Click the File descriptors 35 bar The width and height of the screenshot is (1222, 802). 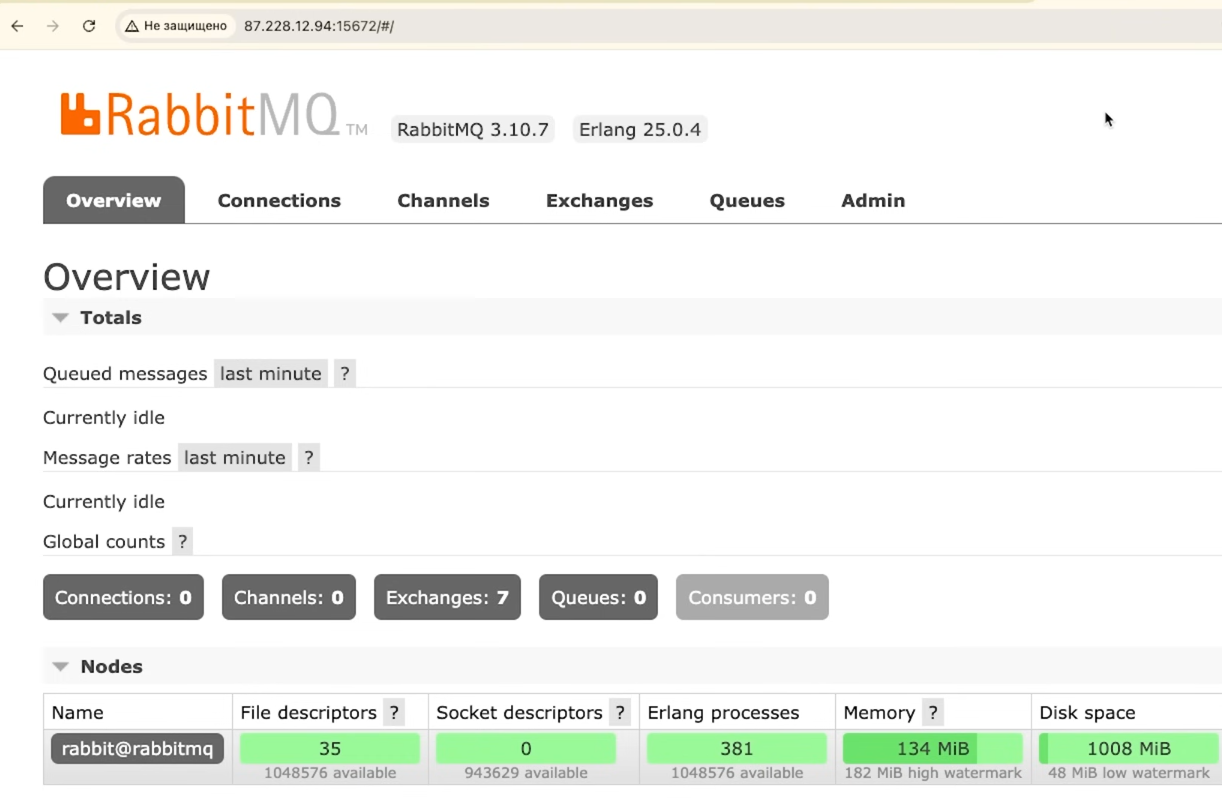point(330,748)
